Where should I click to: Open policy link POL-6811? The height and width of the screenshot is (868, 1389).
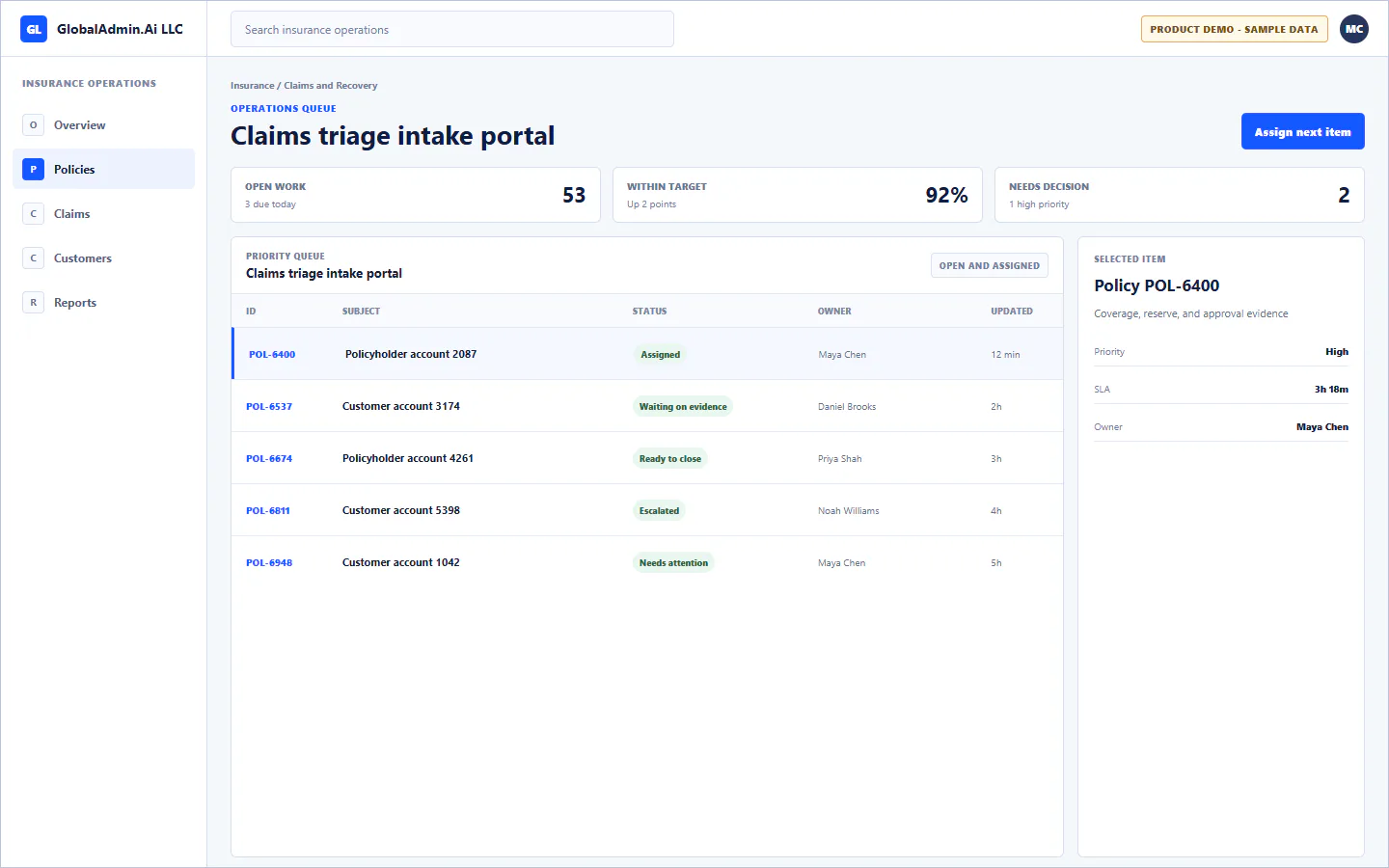(268, 511)
